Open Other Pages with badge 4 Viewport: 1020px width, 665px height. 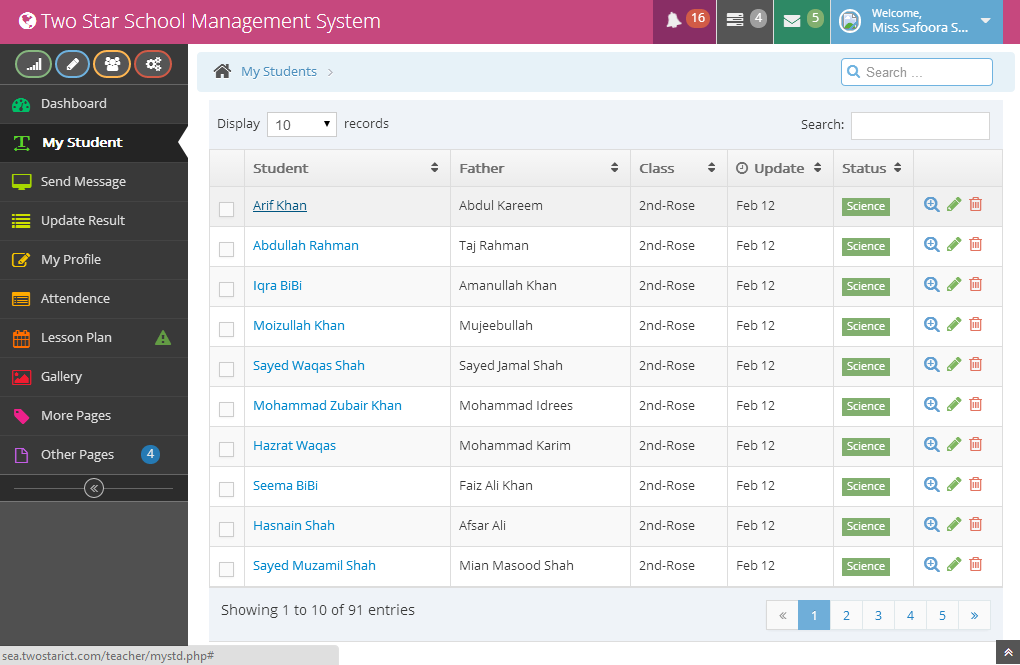pos(94,455)
